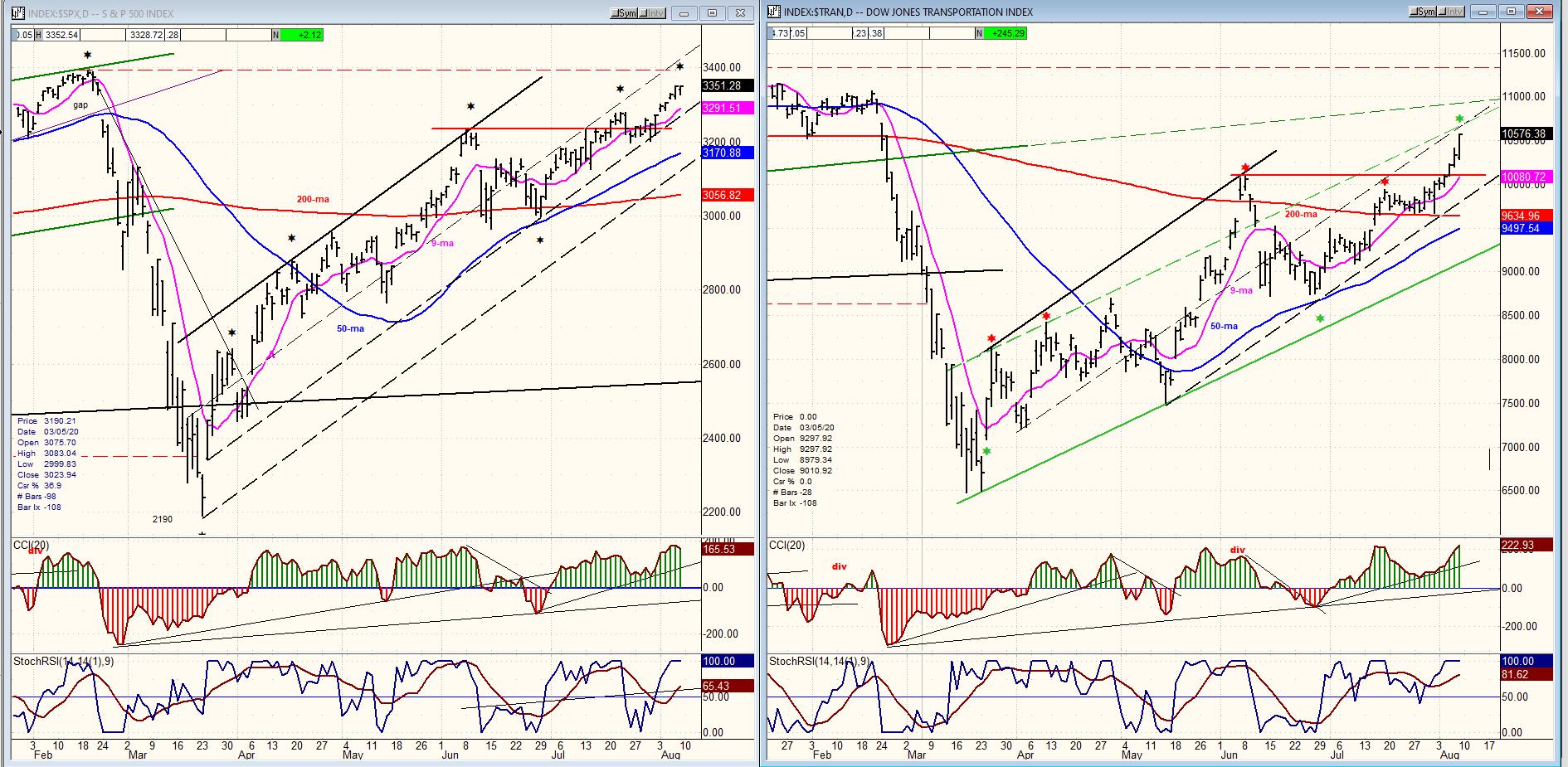Toggle the Intv link box on SPX chart
Viewport: 1568px width, 767px height.
coord(652,12)
